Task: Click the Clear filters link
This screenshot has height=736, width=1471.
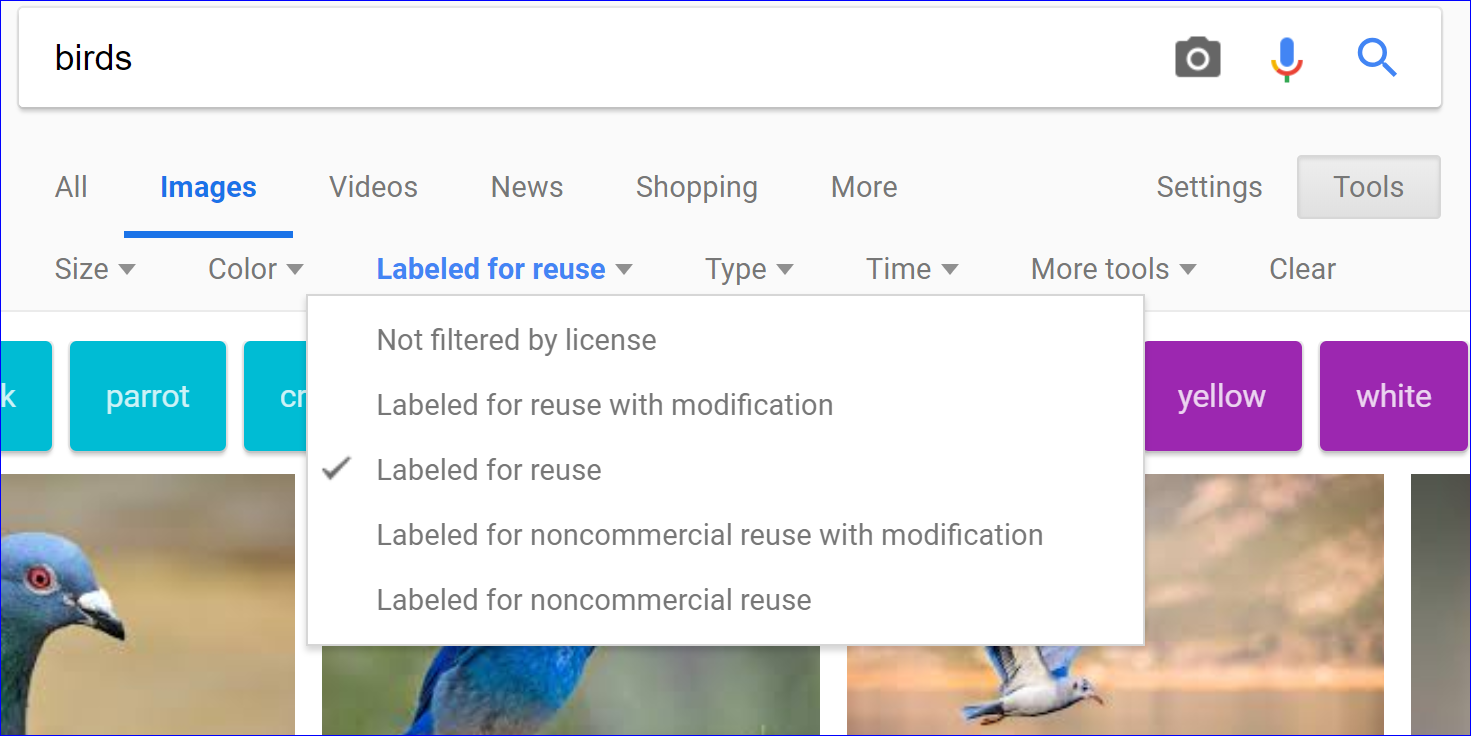Action: pyautogui.click(x=1302, y=269)
